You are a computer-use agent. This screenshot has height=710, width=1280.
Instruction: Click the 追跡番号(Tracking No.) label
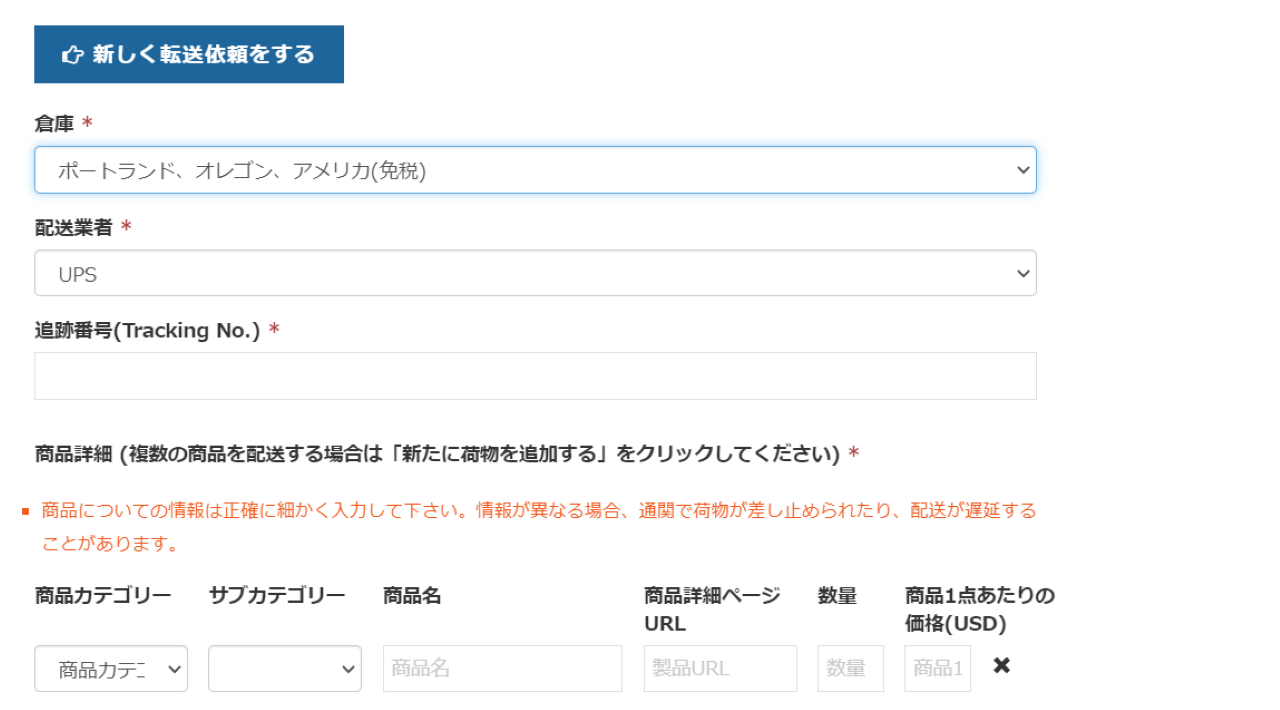[147, 330]
